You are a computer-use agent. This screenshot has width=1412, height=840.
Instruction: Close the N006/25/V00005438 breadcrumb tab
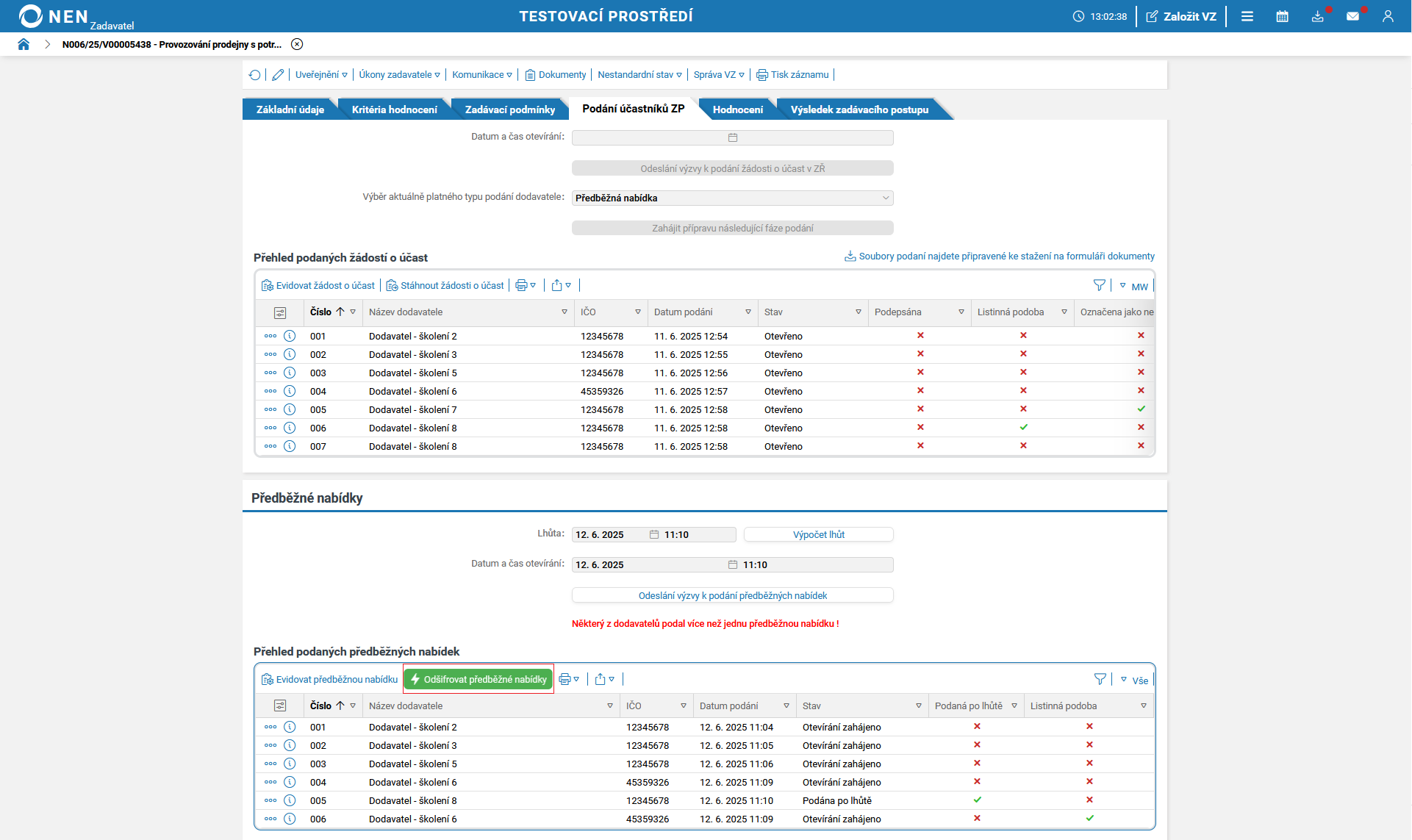point(297,44)
